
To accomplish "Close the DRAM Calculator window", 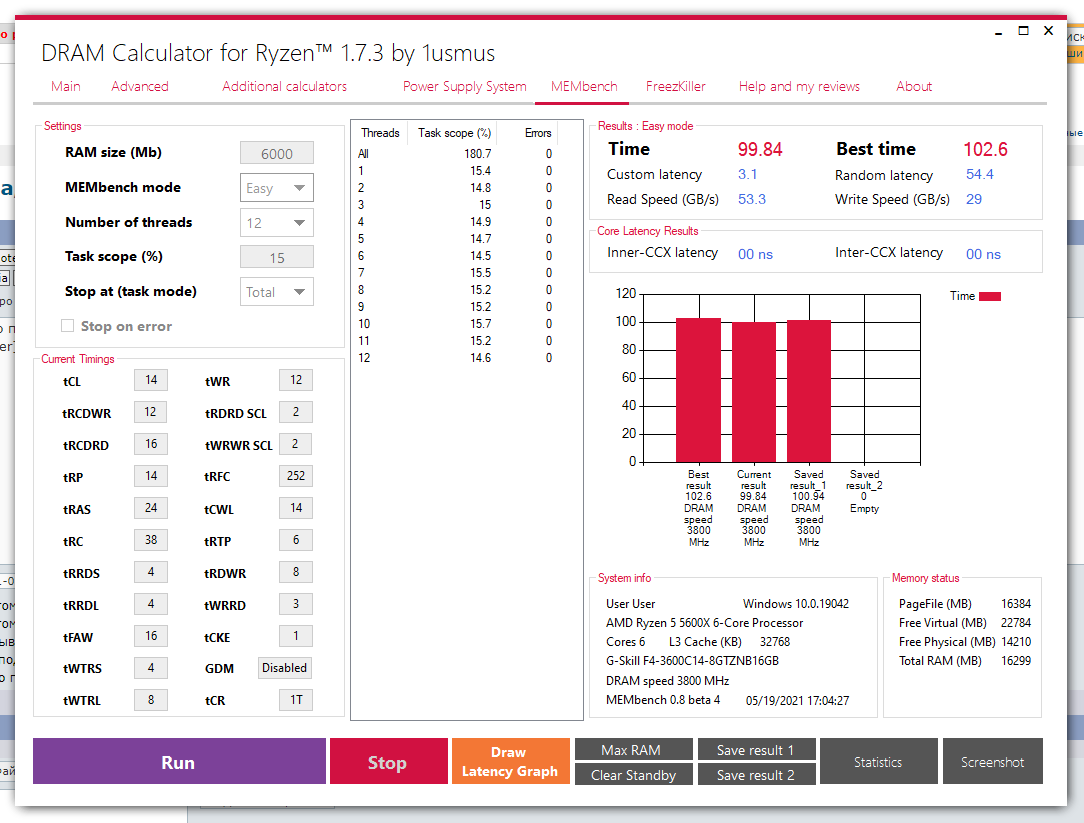I will (1048, 31).
